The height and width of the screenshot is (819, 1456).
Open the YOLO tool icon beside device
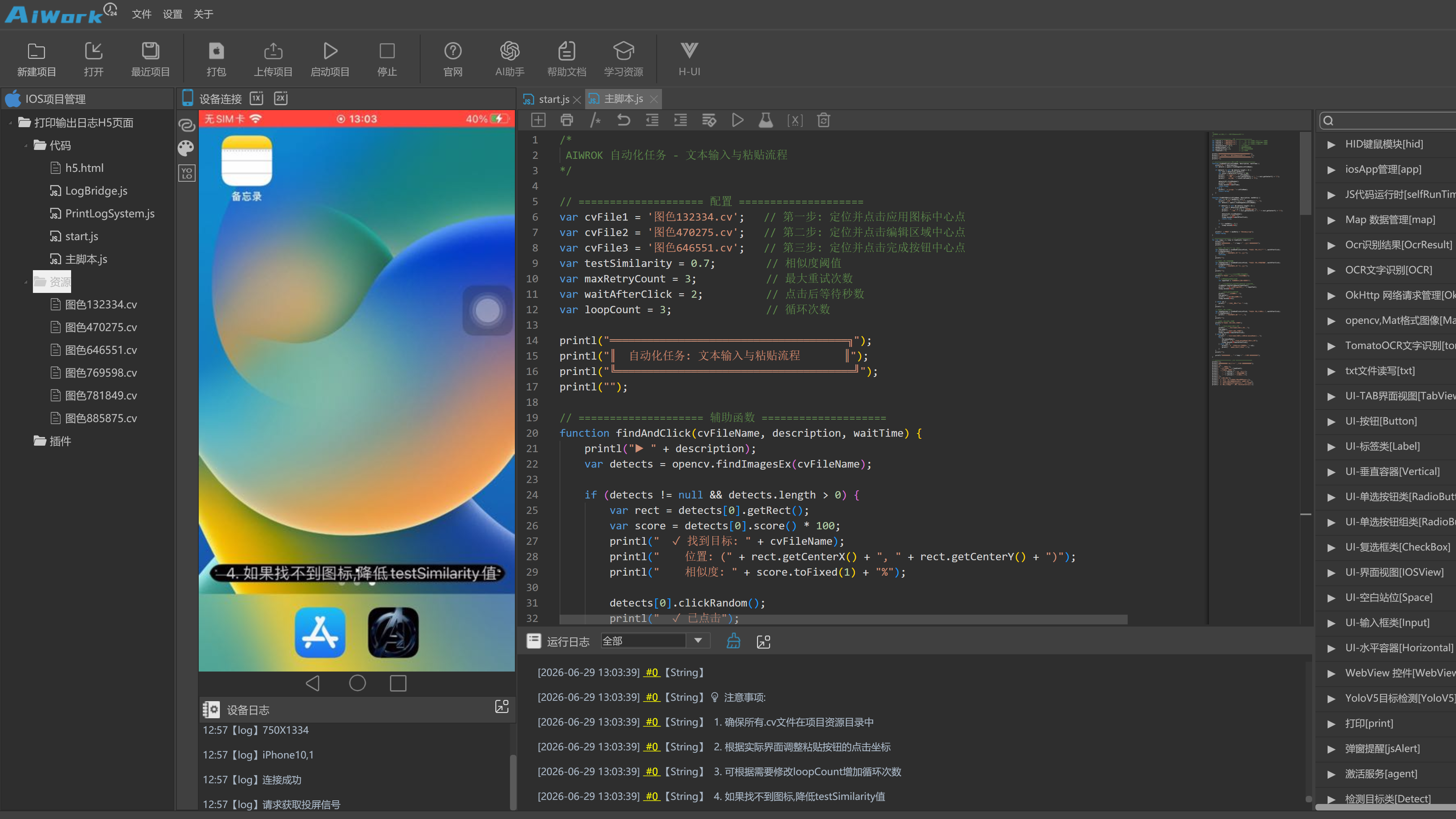tap(187, 173)
